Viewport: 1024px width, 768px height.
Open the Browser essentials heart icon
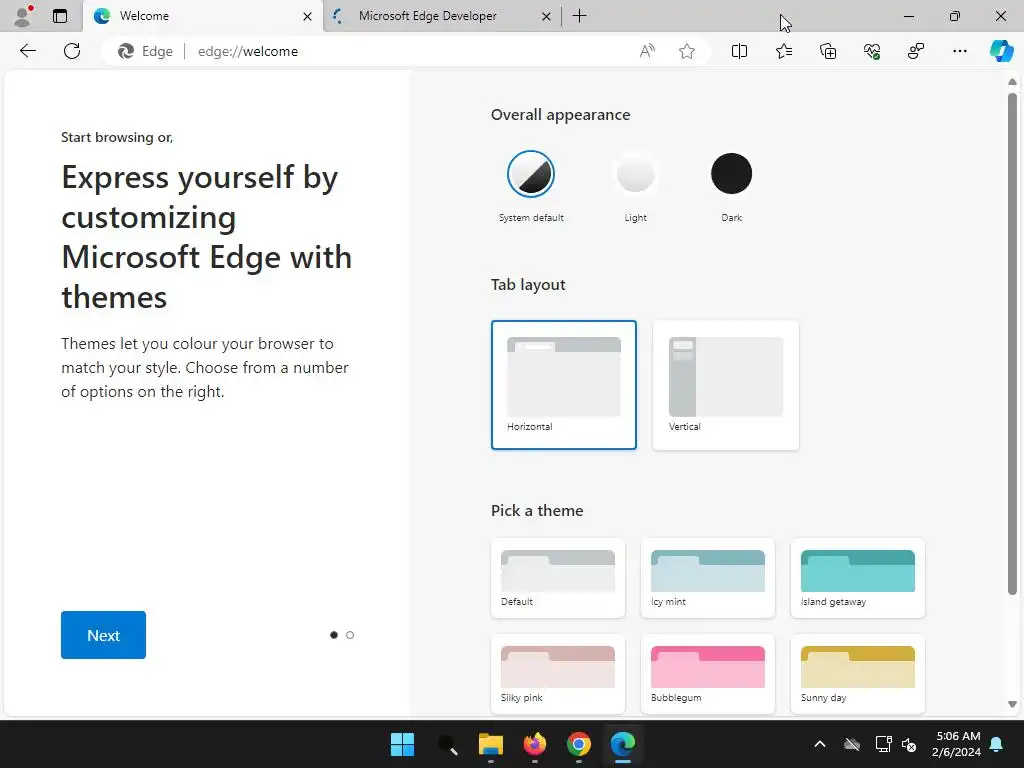pyautogui.click(x=872, y=51)
